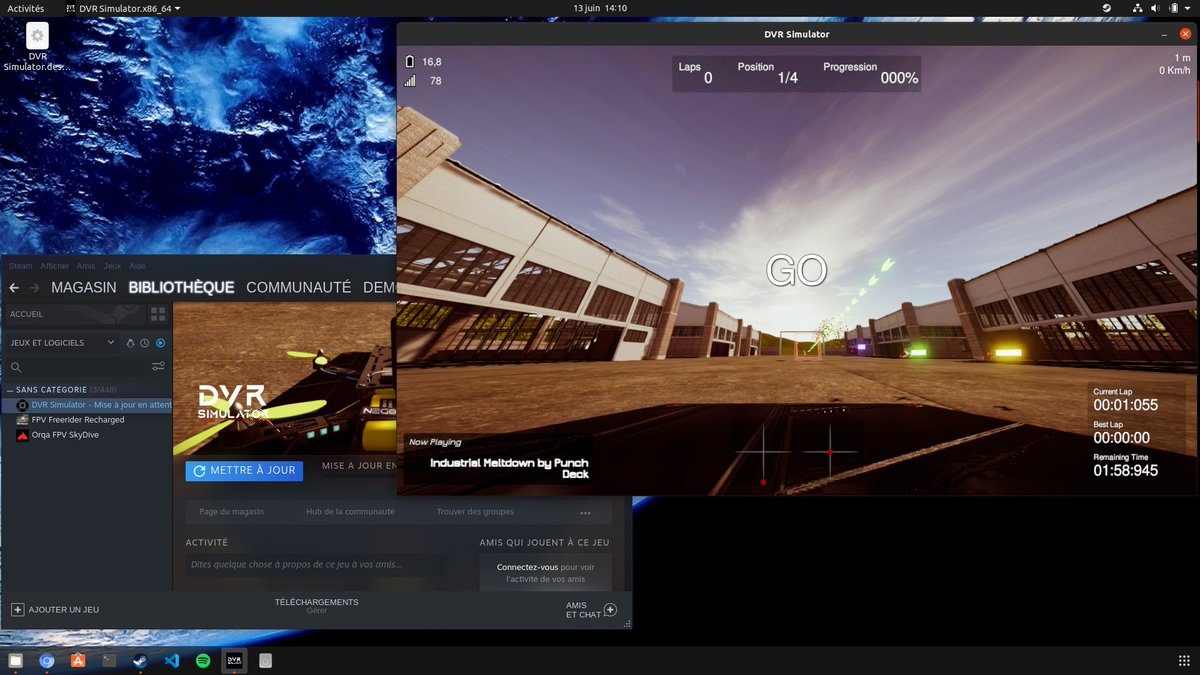
Task: Switch Steam library to grid collections view
Action: (x=158, y=314)
